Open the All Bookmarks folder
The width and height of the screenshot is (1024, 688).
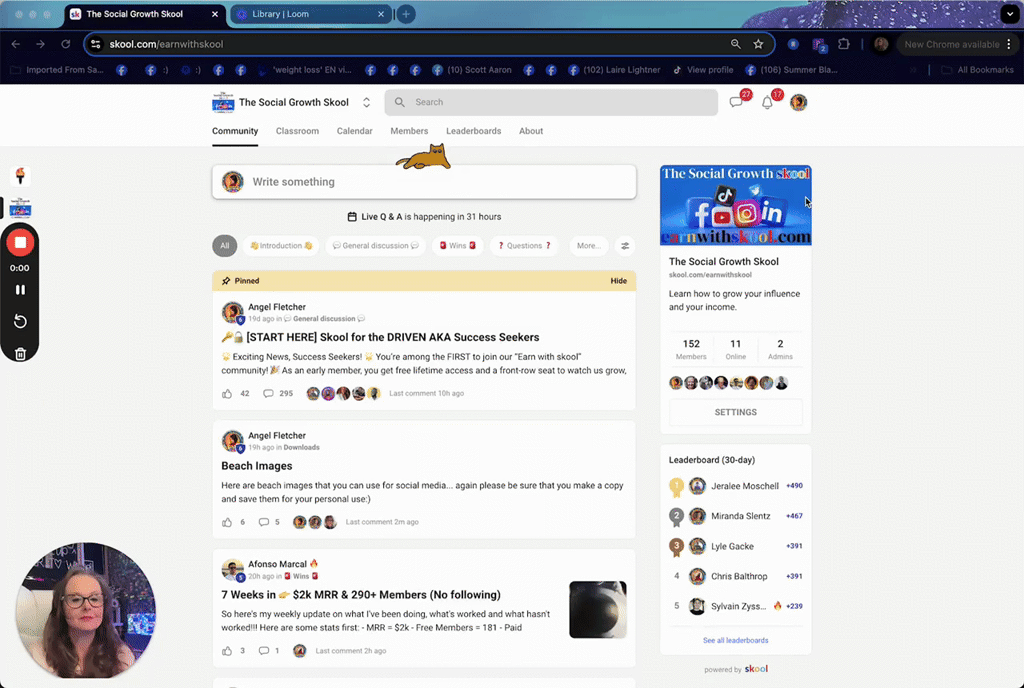978,70
